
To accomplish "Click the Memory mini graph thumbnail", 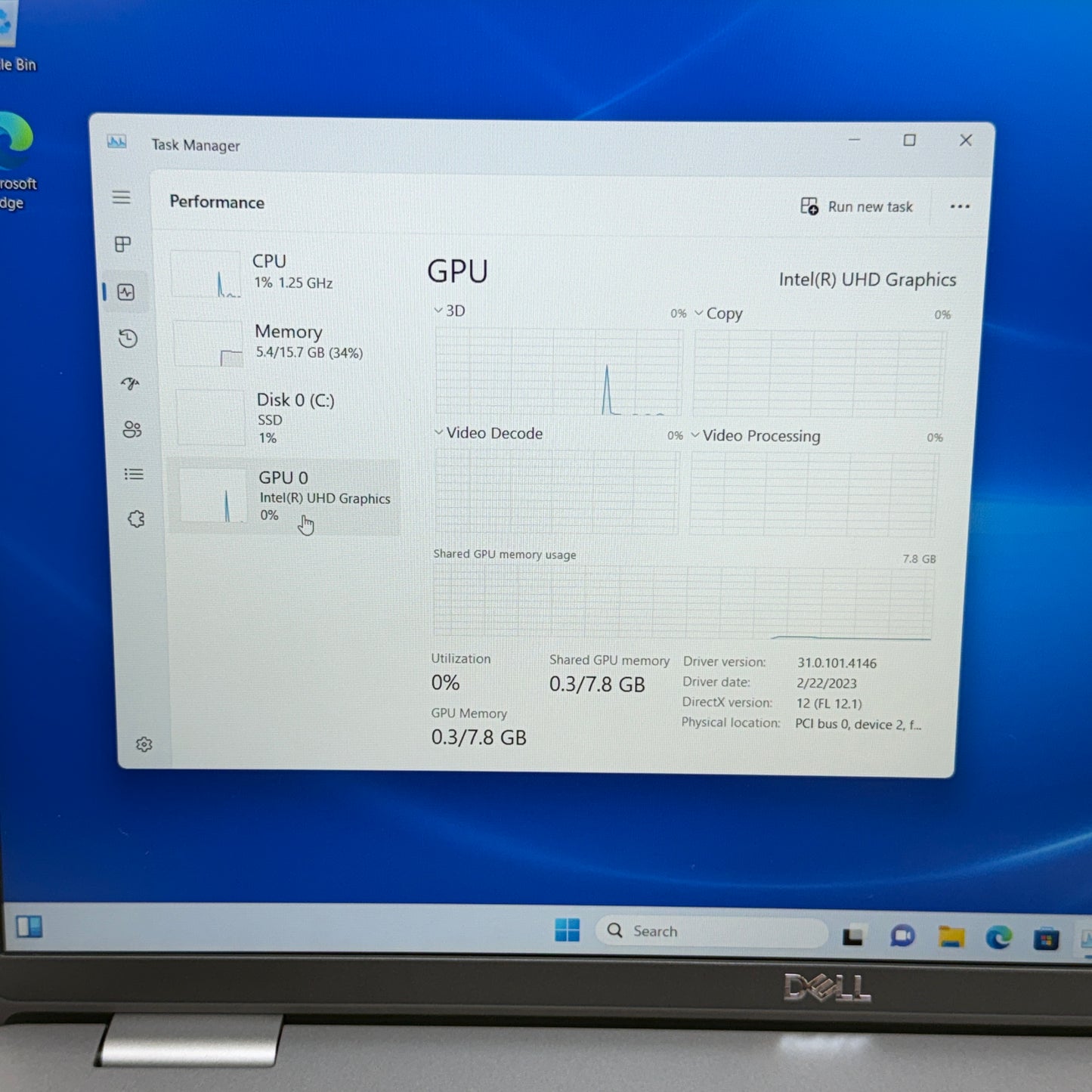I will (x=209, y=344).
